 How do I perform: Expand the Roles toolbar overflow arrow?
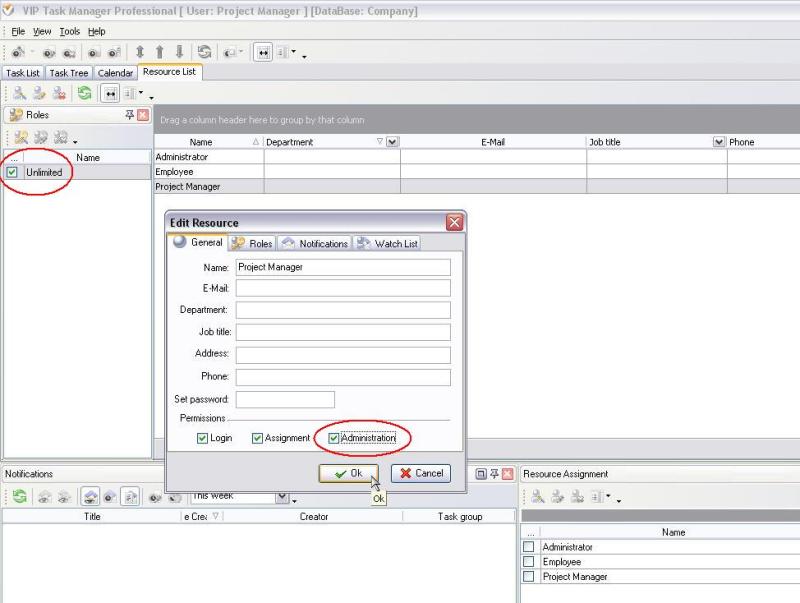[75, 142]
